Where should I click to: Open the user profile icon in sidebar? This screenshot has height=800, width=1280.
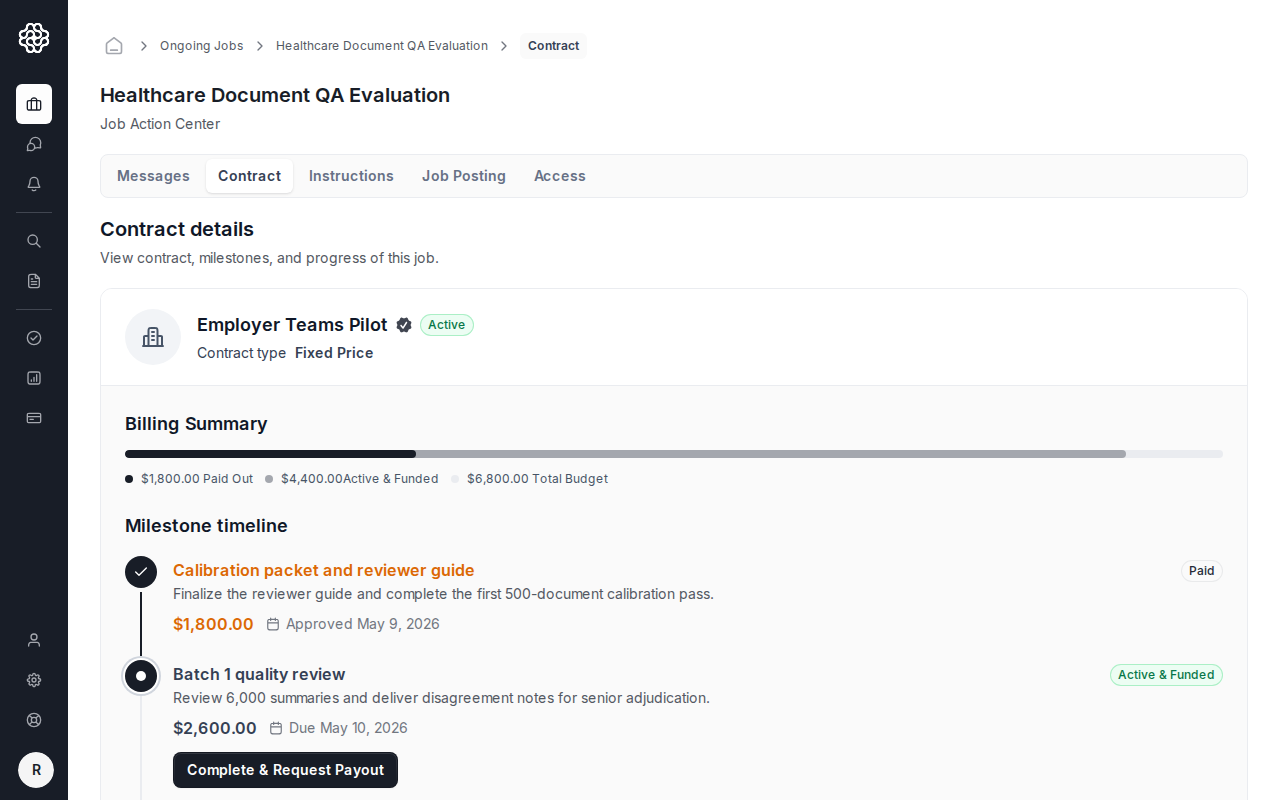coord(34,640)
